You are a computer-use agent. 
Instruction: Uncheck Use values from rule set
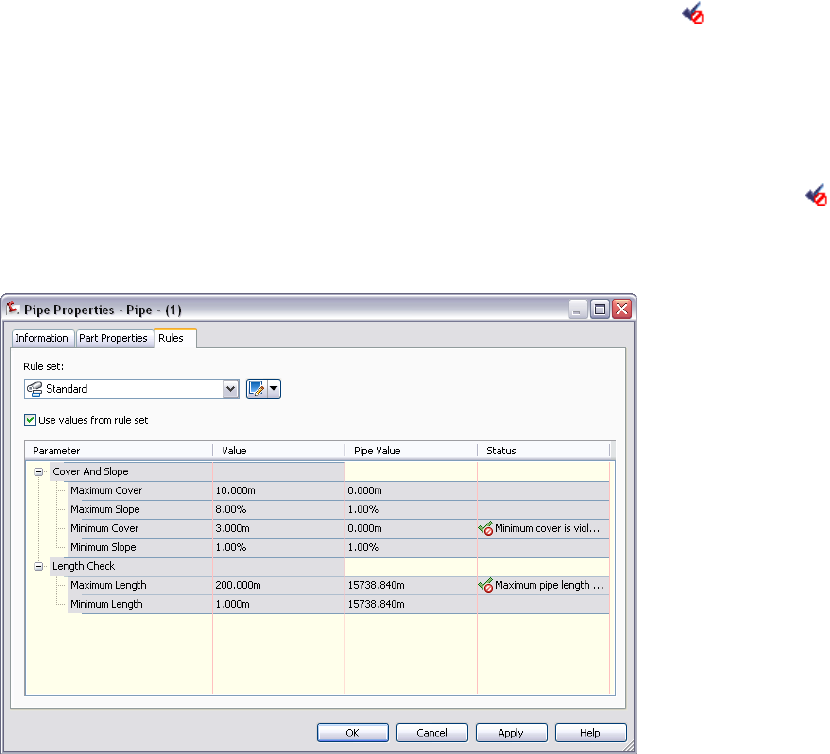pyautogui.click(x=30, y=420)
